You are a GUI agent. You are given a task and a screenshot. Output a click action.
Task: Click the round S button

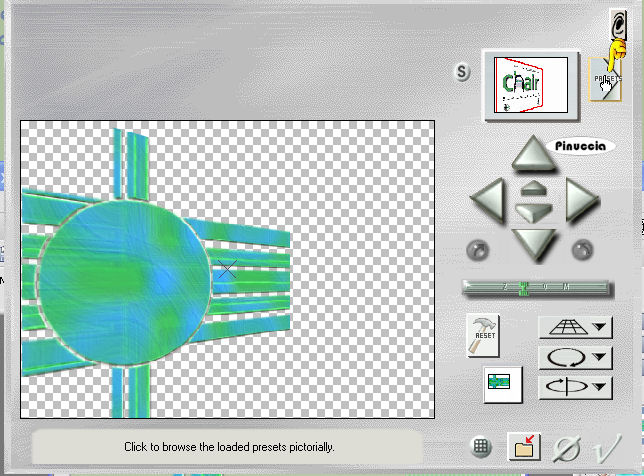click(x=462, y=72)
